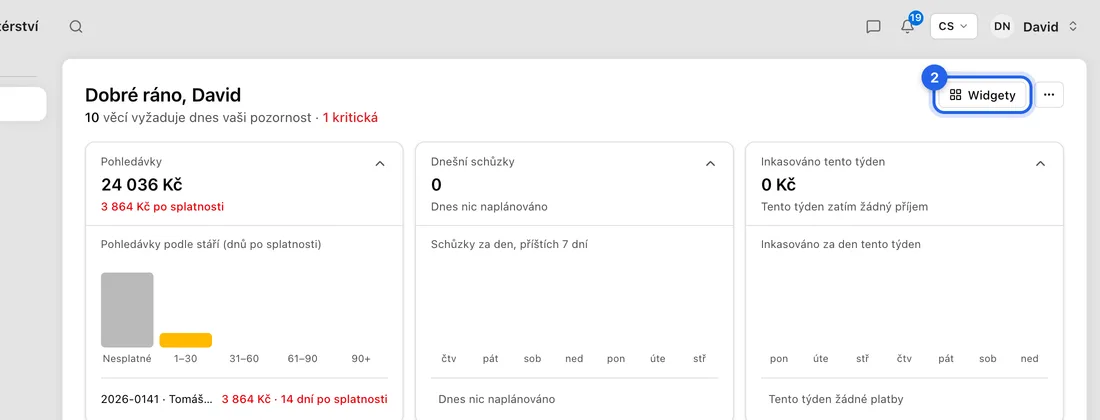1100x420 pixels.
Task: Click the DN avatar circle
Action: (x=1002, y=27)
